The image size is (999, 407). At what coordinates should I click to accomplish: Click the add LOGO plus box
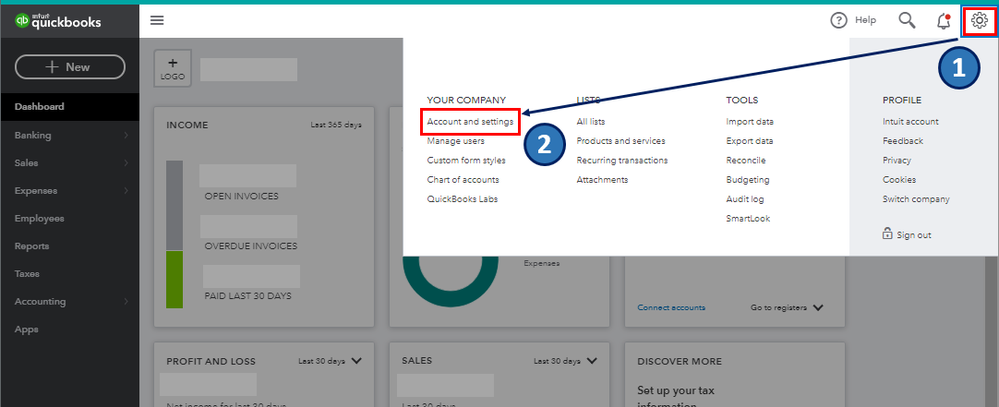tap(173, 69)
